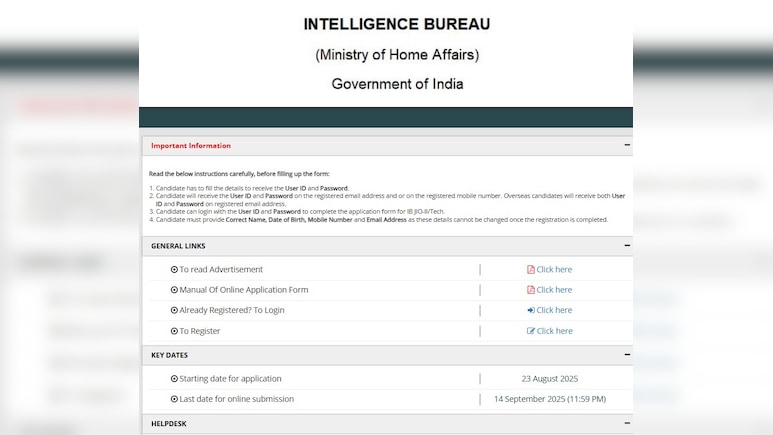Image resolution: width=773 pixels, height=435 pixels.
Task: Click the Manual Of Online Application Form row label
Action: point(243,290)
